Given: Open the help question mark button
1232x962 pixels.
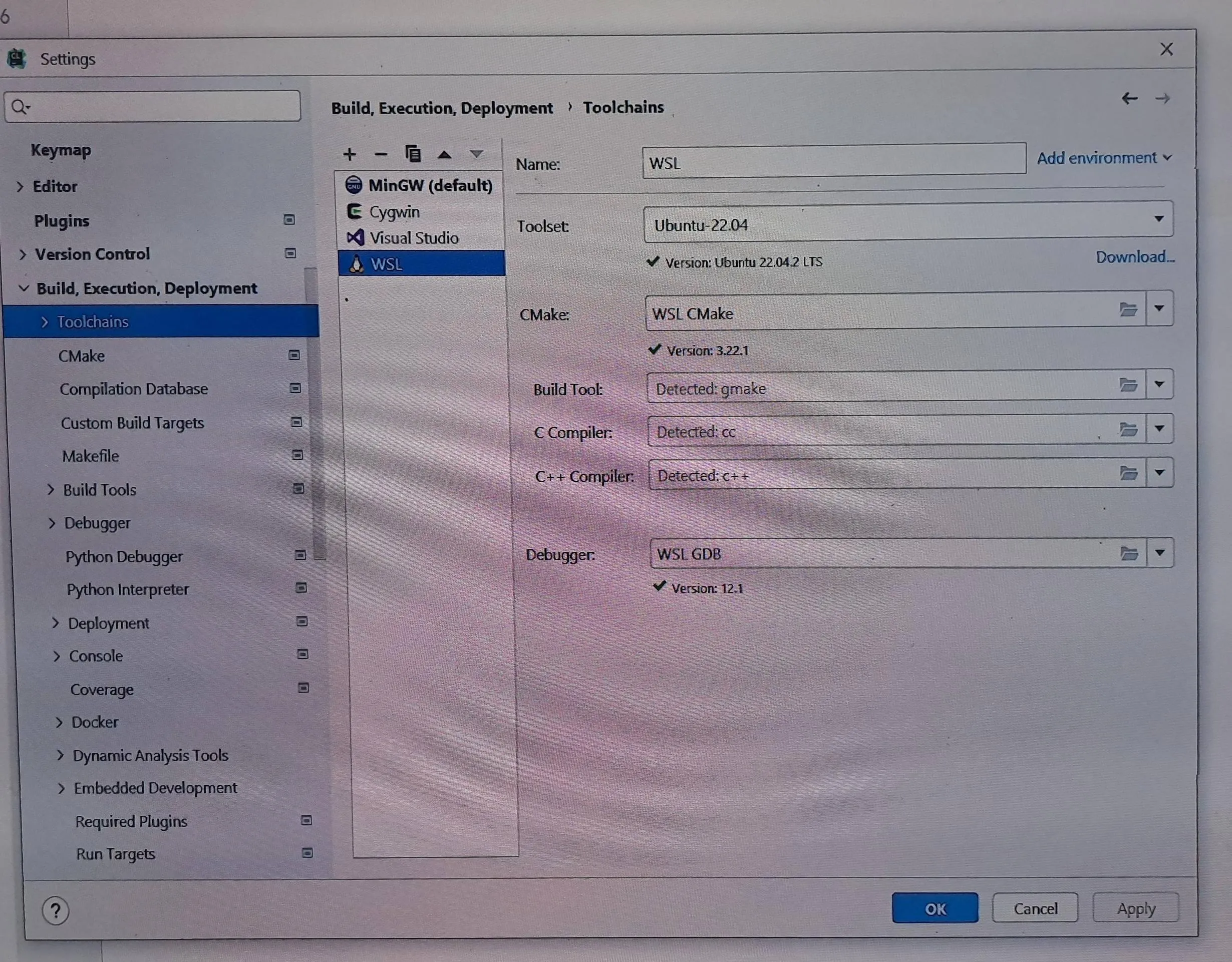Looking at the screenshot, I should (55, 910).
